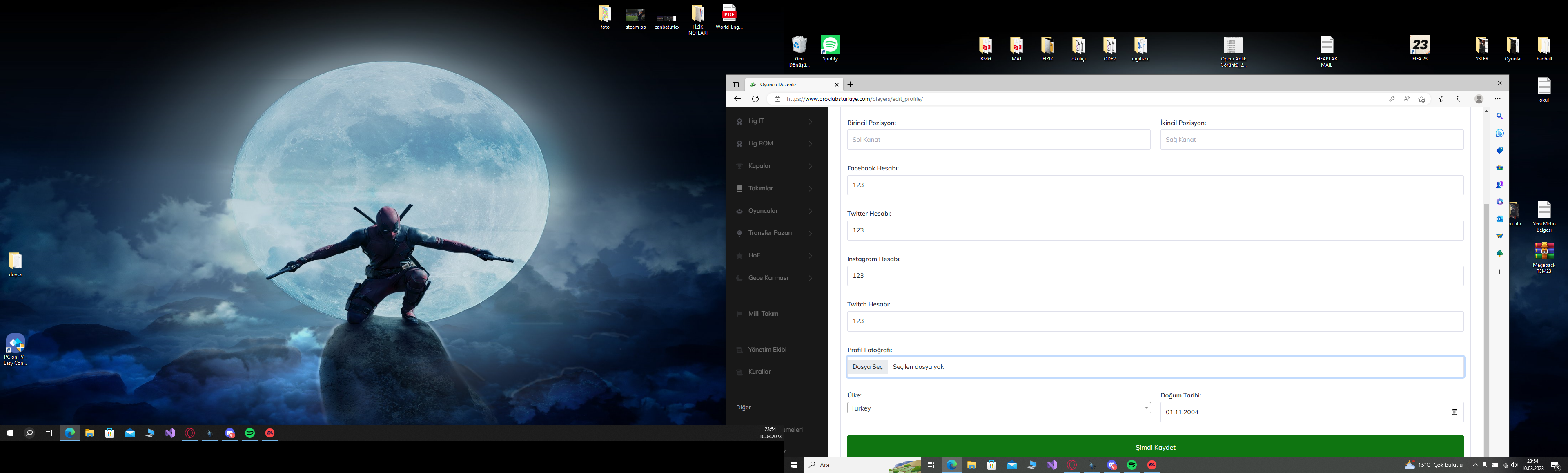The height and width of the screenshot is (473, 1568).
Task: Open the shopping tag icon in Edge sidebar
Action: click(1499, 150)
